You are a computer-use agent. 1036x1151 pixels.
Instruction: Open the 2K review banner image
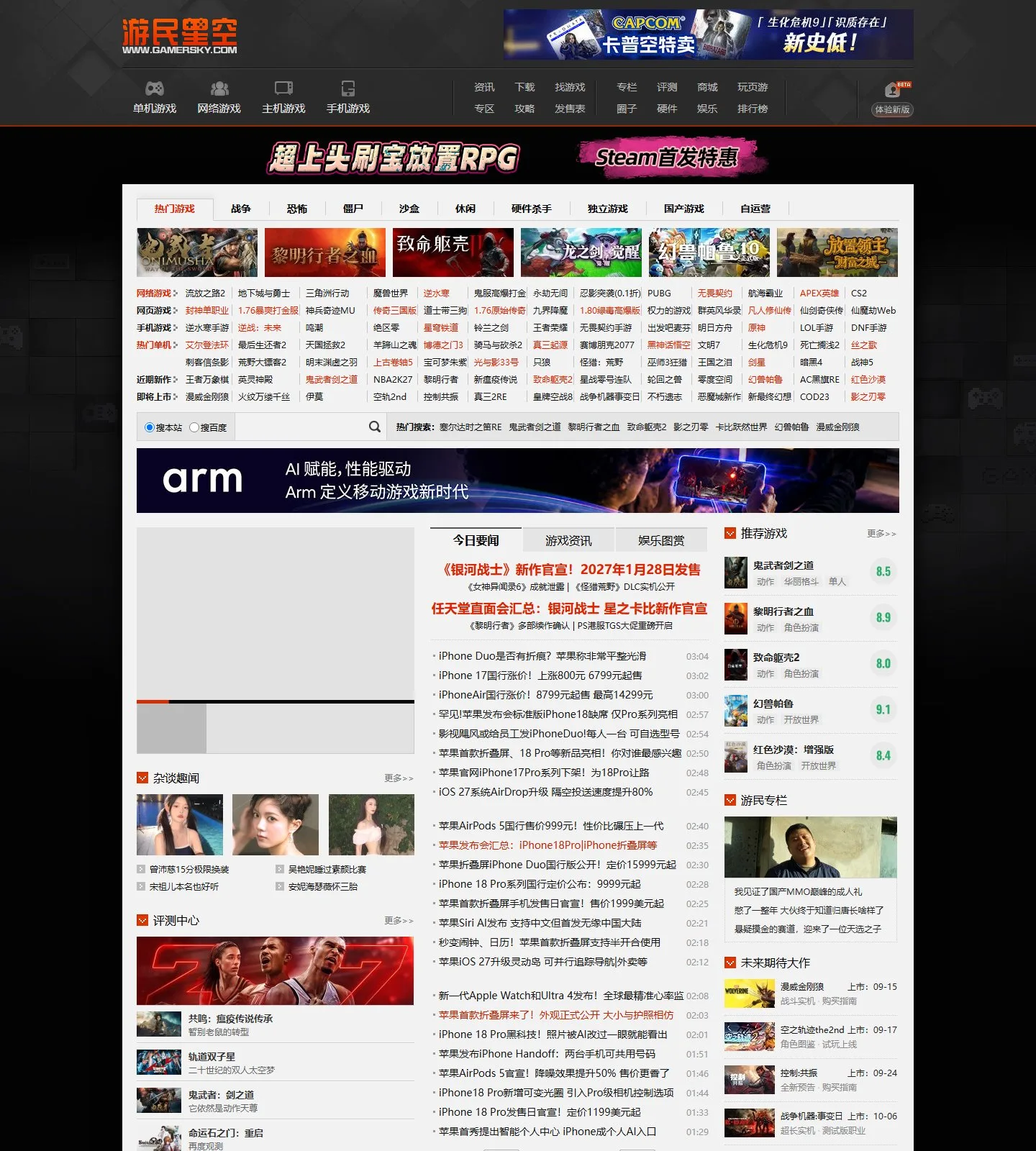pos(275,970)
